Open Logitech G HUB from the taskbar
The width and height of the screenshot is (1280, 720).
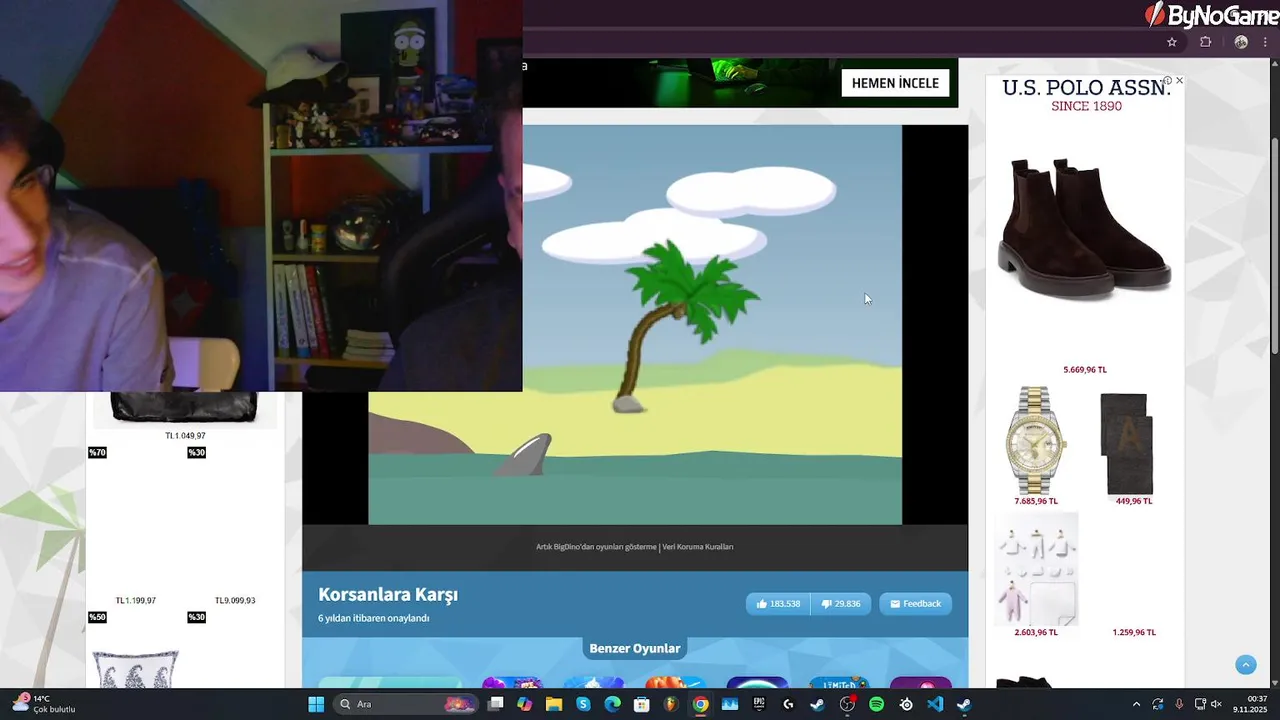click(x=788, y=704)
